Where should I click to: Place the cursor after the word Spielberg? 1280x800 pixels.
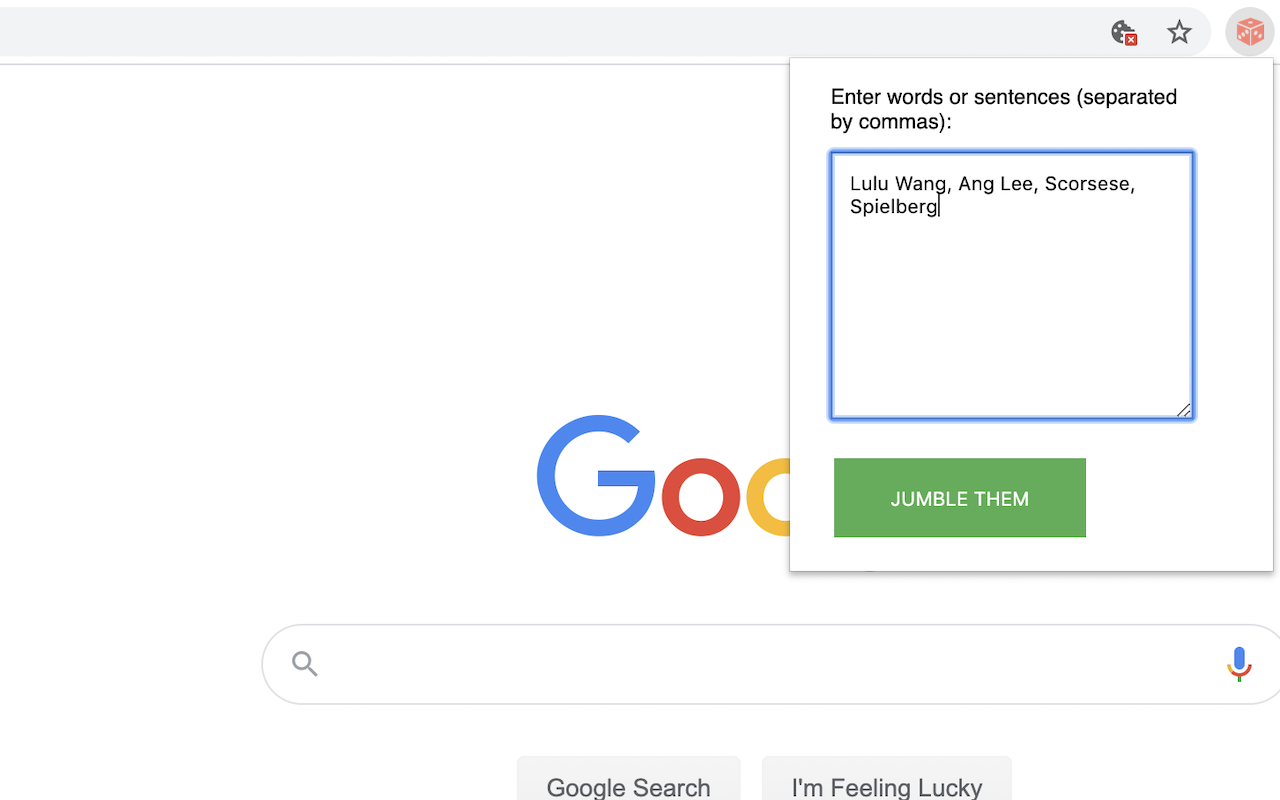pos(939,206)
